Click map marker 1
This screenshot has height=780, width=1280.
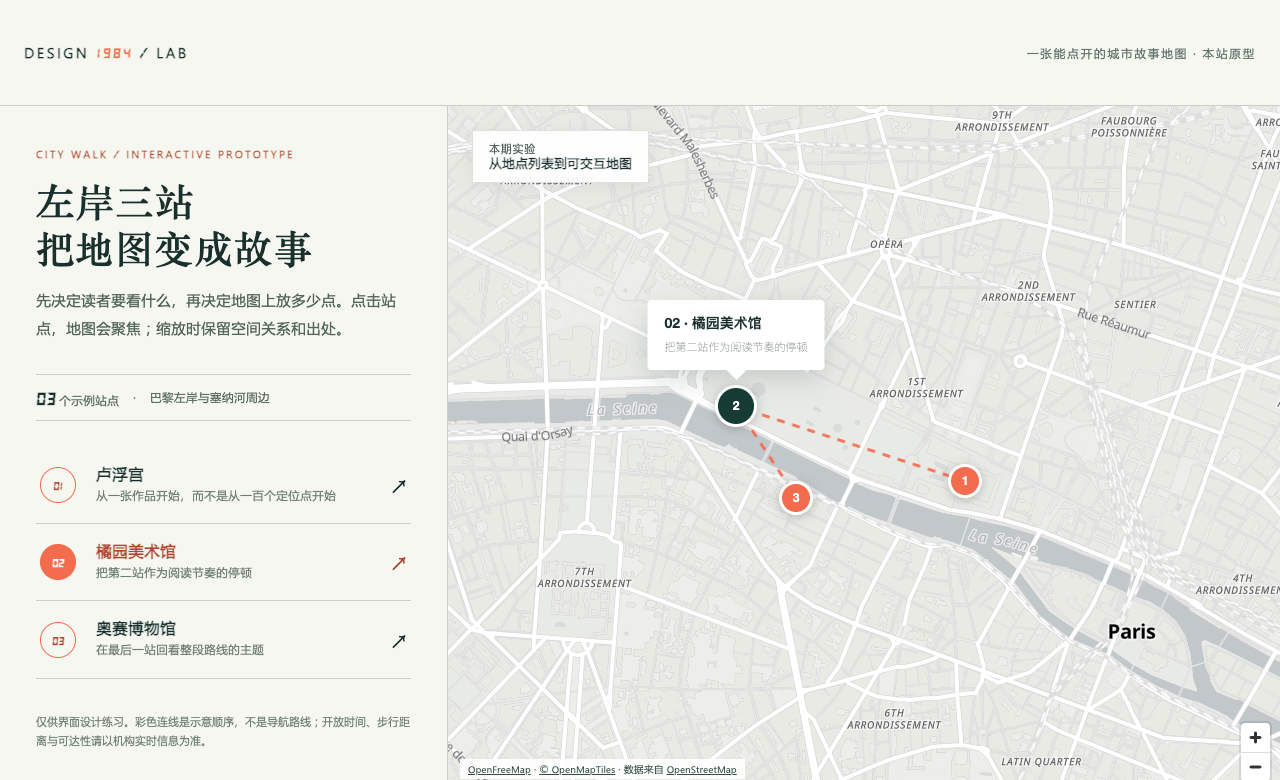tap(964, 481)
